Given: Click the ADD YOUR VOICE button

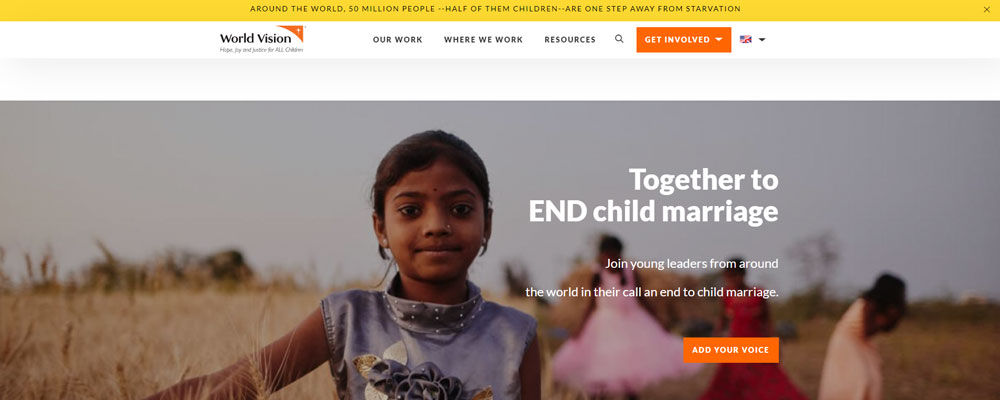Looking at the screenshot, I should click(731, 350).
